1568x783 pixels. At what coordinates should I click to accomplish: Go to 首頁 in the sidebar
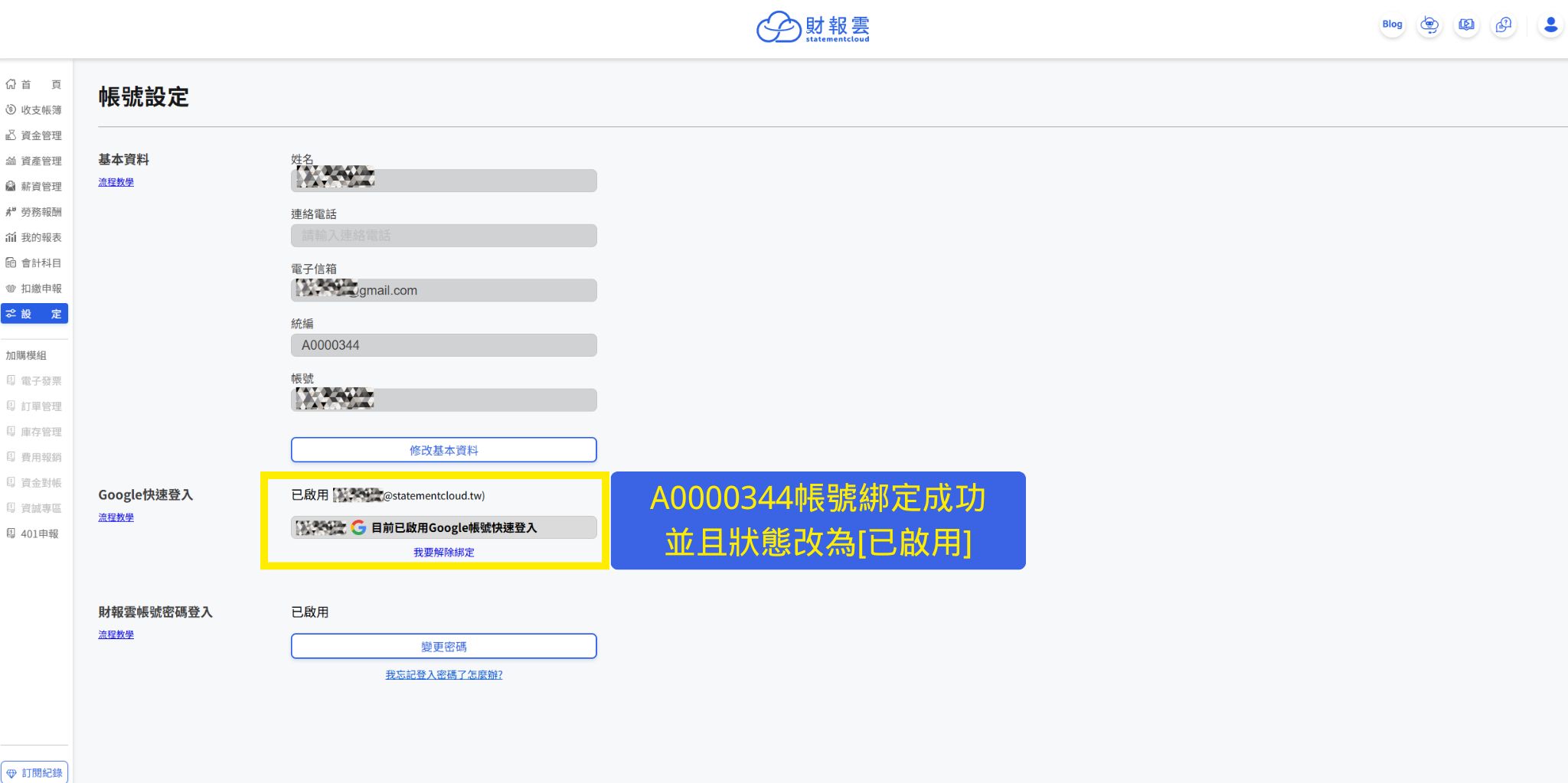34,84
